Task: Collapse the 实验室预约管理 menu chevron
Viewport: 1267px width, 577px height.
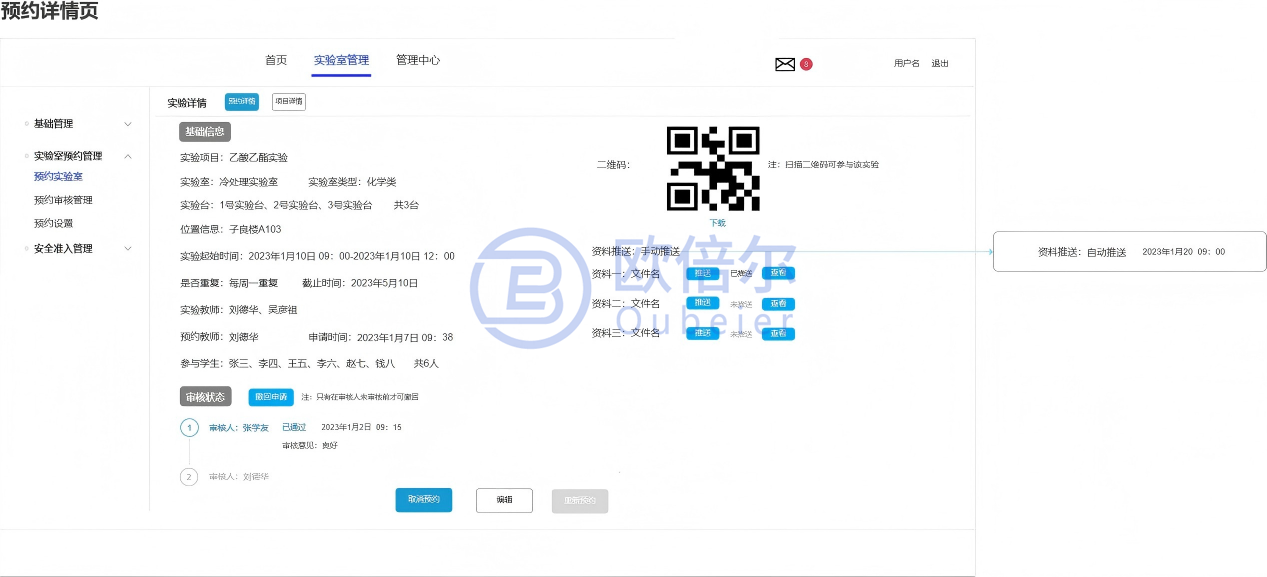Action: coord(127,156)
